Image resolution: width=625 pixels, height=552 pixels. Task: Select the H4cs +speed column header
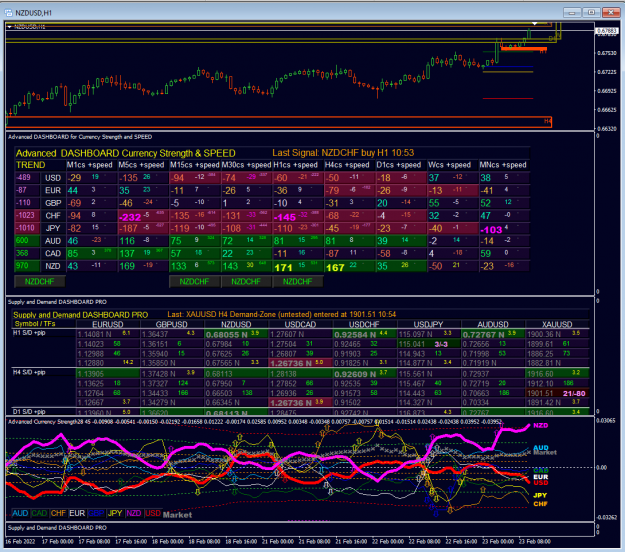(347, 165)
